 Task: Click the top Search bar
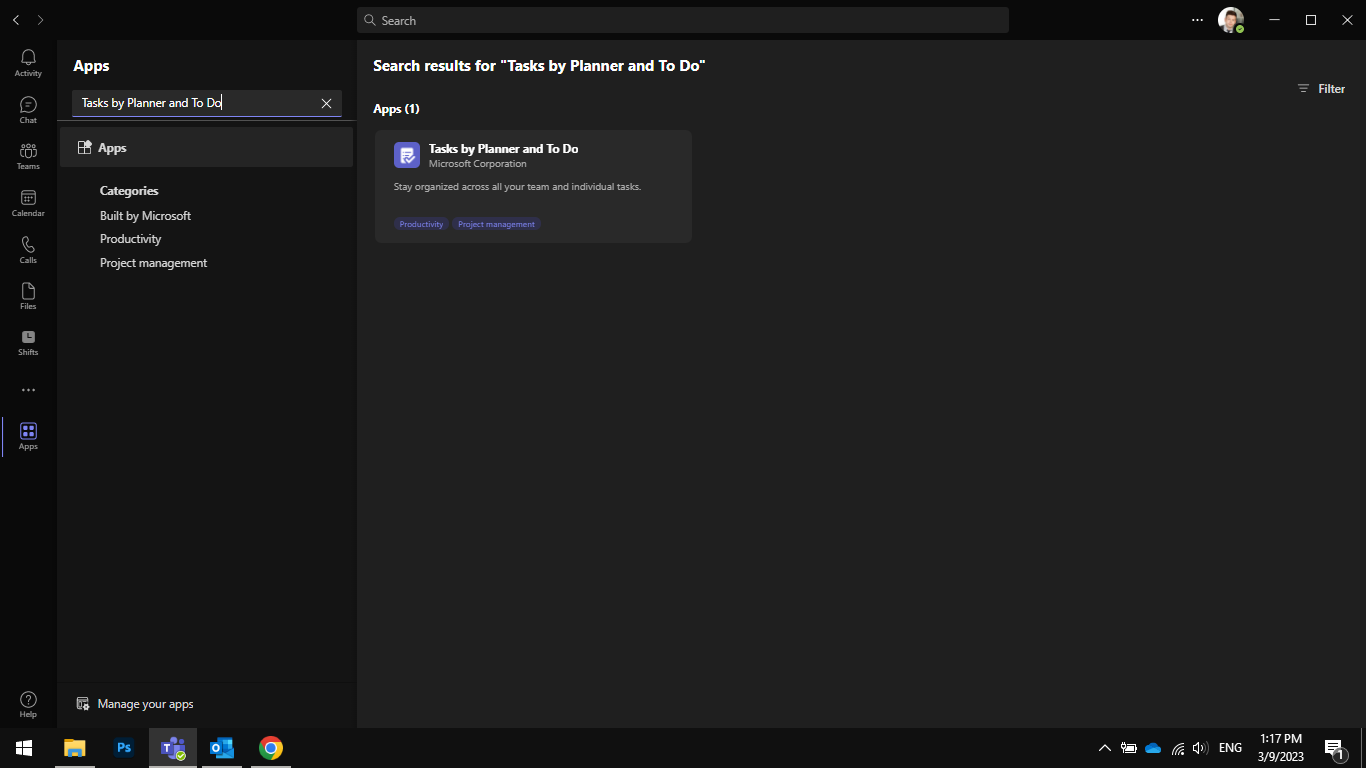click(x=683, y=20)
